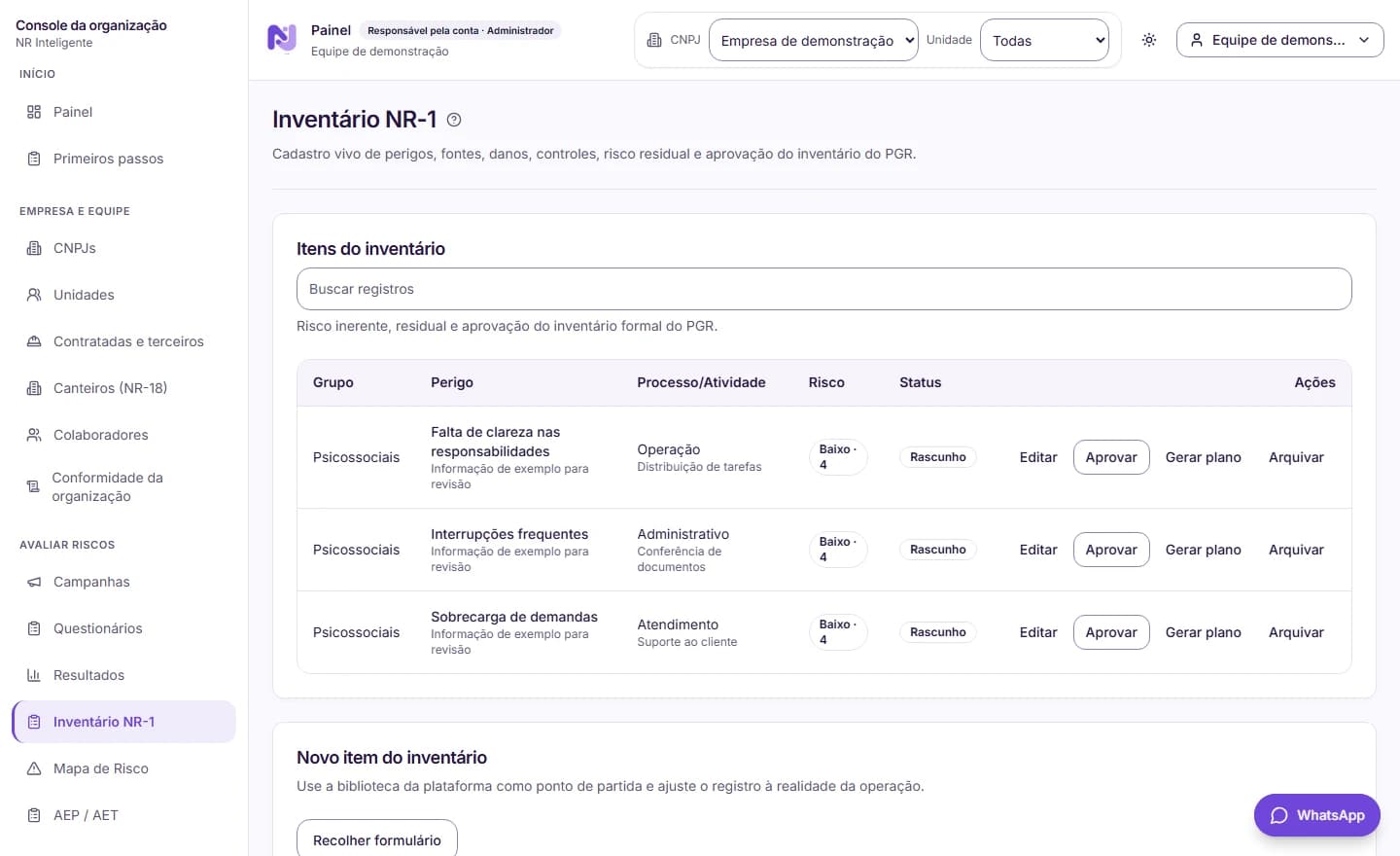This screenshot has width=1400, height=856.
Task: Click the Processo/Atividade column header
Action: point(701,382)
